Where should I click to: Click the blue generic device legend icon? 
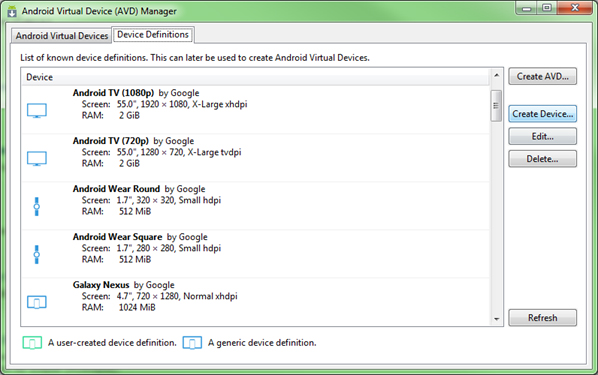click(192, 343)
